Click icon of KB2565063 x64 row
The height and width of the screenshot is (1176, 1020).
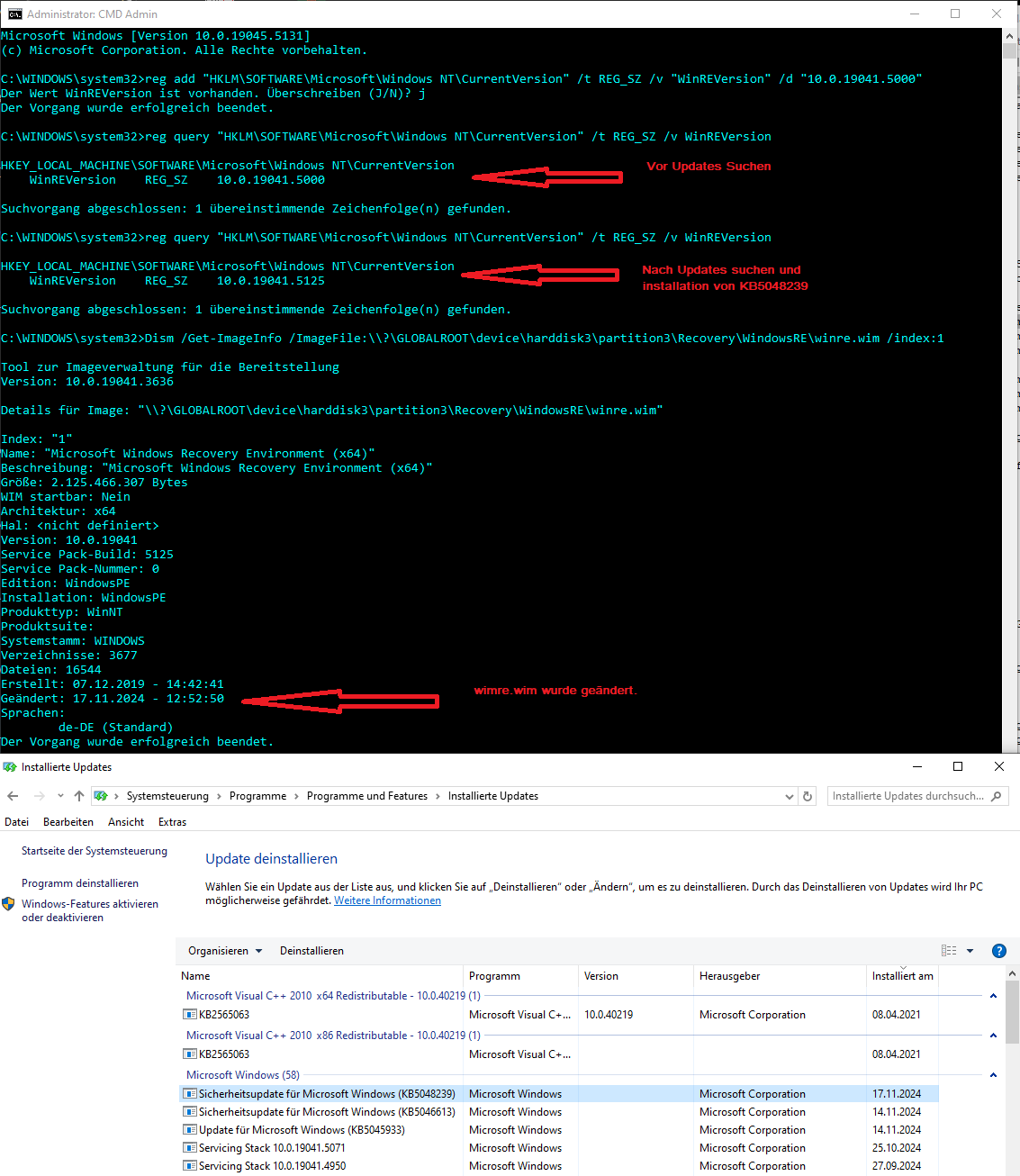190,1015
